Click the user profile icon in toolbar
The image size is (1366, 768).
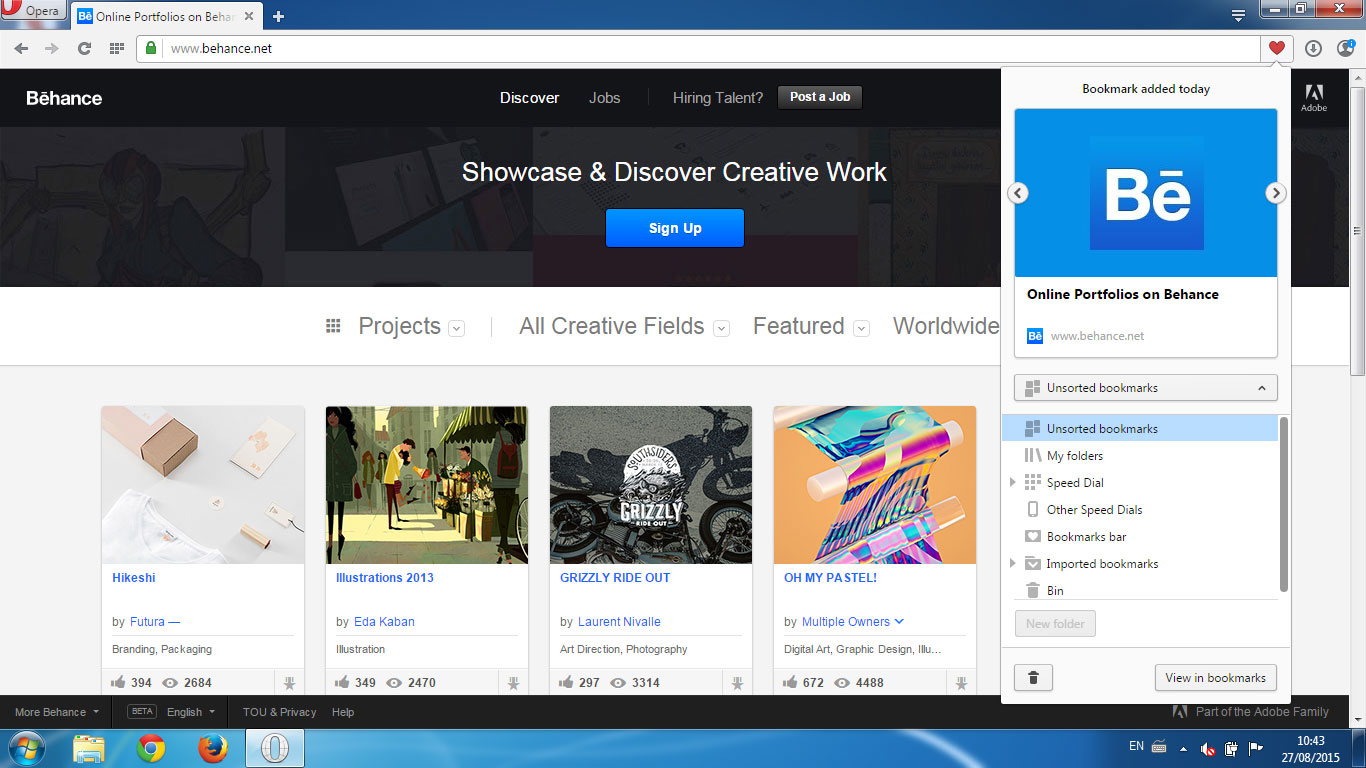1345,48
